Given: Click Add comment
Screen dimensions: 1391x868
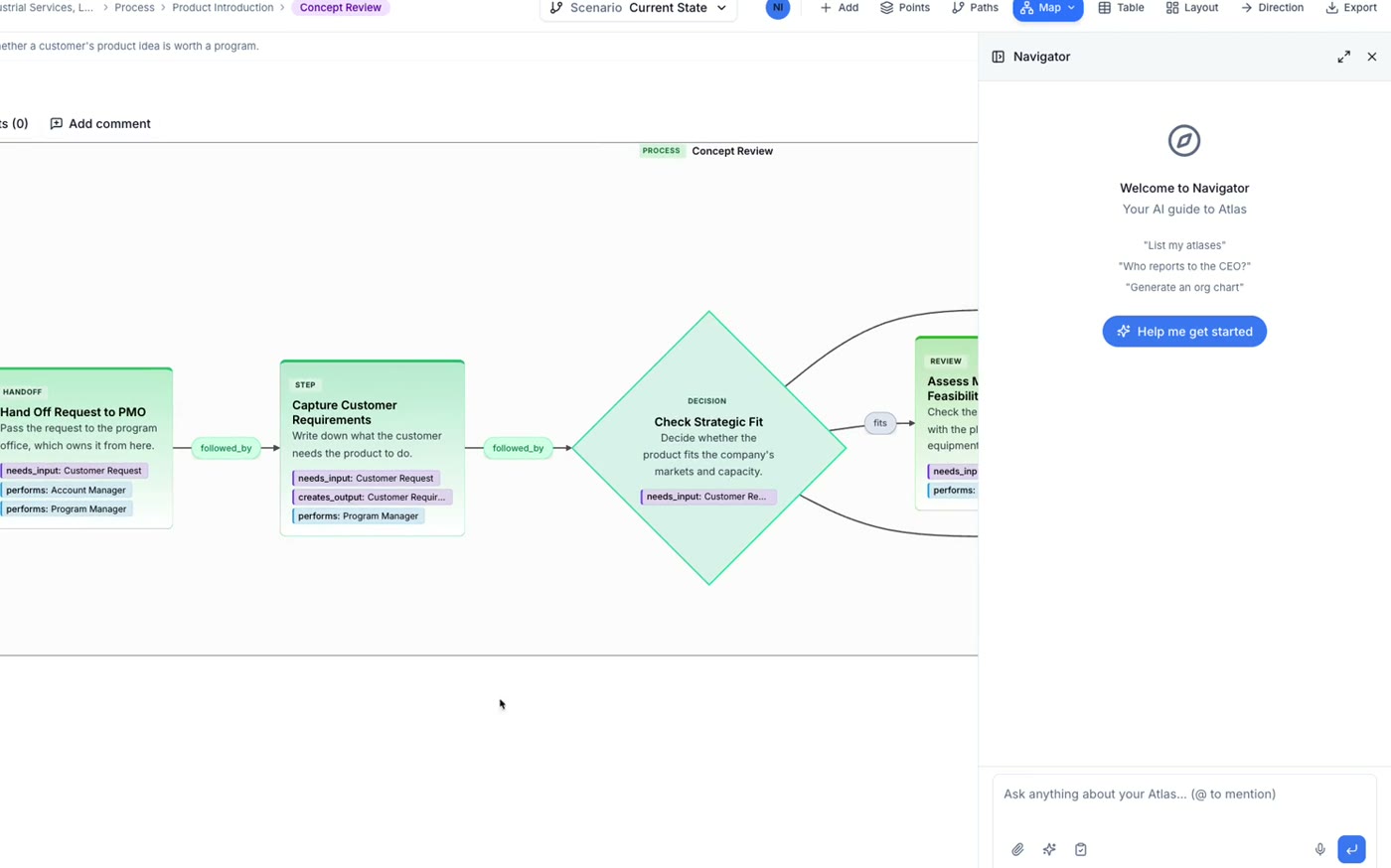Looking at the screenshot, I should click(100, 124).
